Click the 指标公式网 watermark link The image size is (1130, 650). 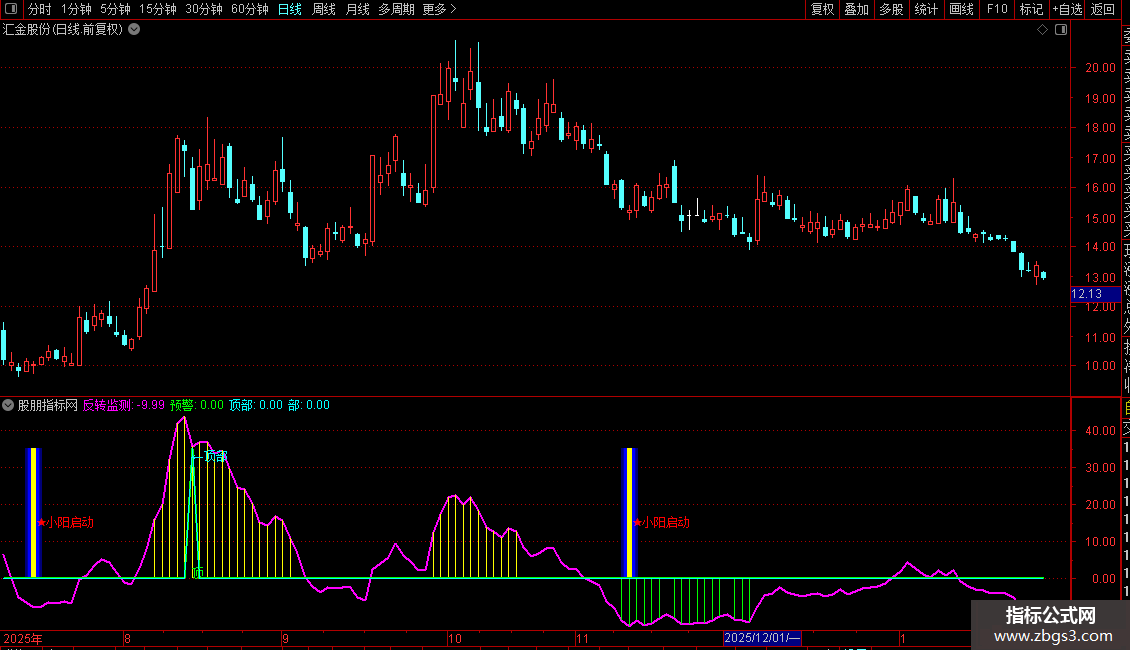pos(1050,625)
